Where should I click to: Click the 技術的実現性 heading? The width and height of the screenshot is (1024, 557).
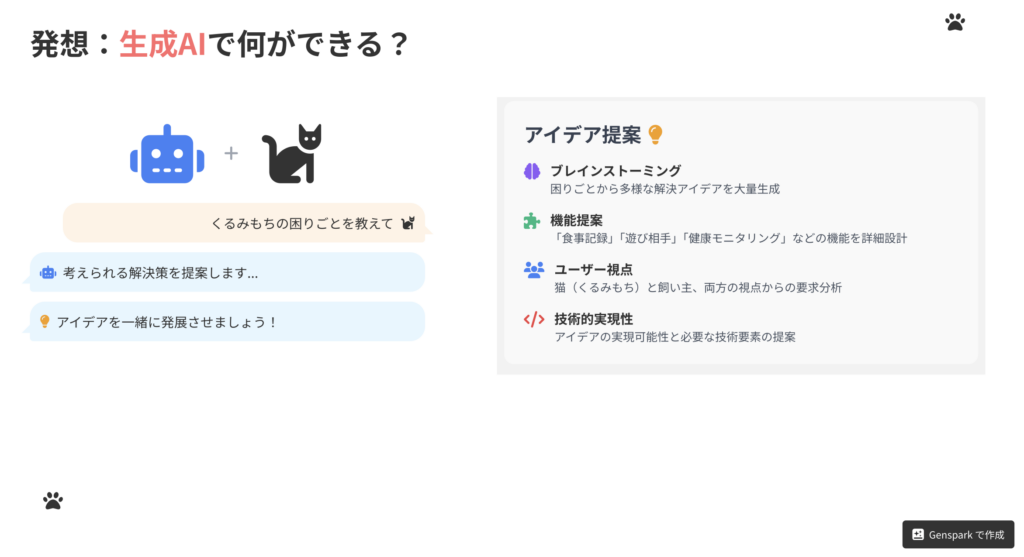[594, 319]
